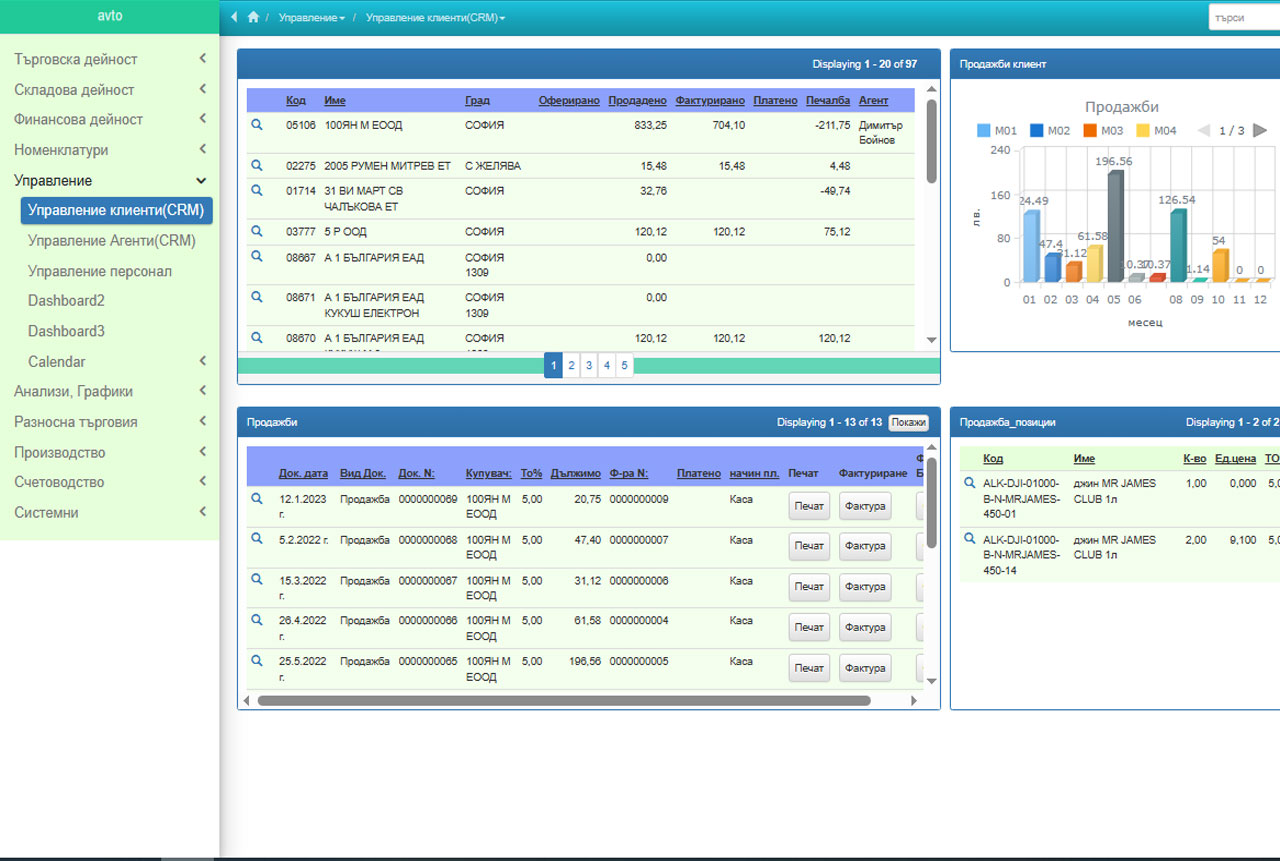Open magnifier for position ending 450-14
This screenshot has height=861, width=1280.
coord(969,539)
